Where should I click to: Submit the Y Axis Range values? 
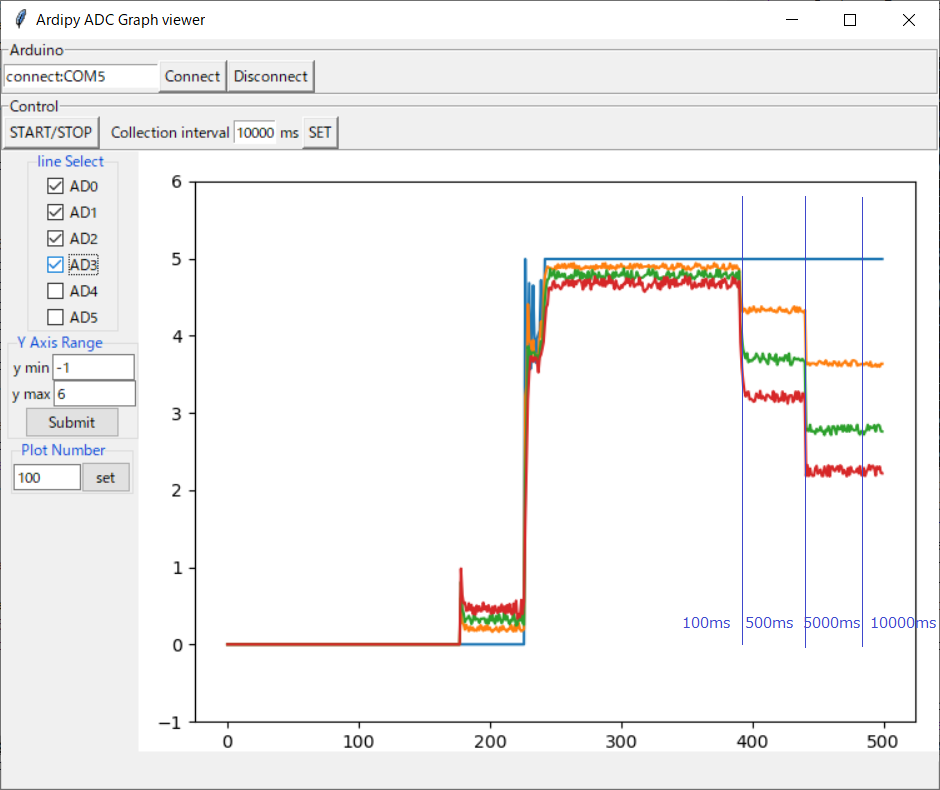coord(71,421)
